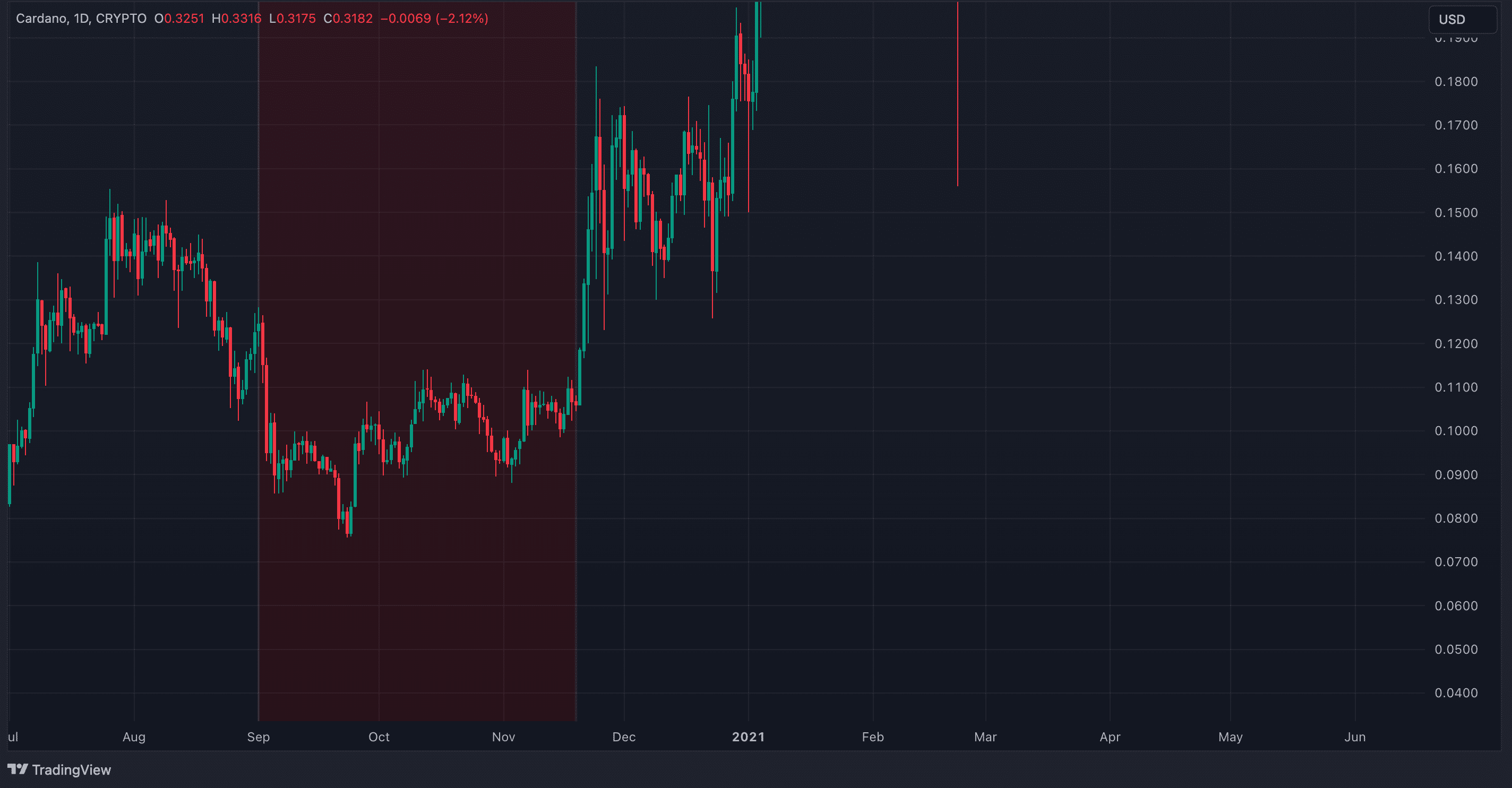Image resolution: width=1512 pixels, height=788 pixels.
Task: Click the Nov label on time axis
Action: [504, 737]
